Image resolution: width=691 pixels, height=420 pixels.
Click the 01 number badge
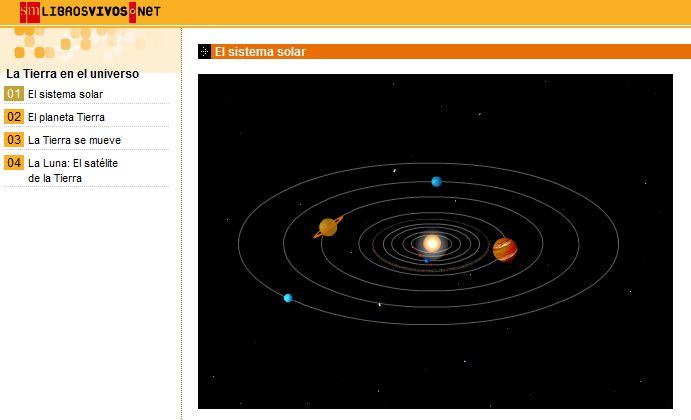(14, 94)
